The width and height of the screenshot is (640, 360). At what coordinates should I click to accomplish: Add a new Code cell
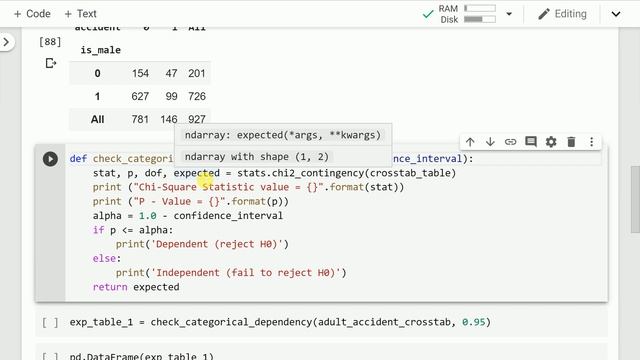(32, 14)
